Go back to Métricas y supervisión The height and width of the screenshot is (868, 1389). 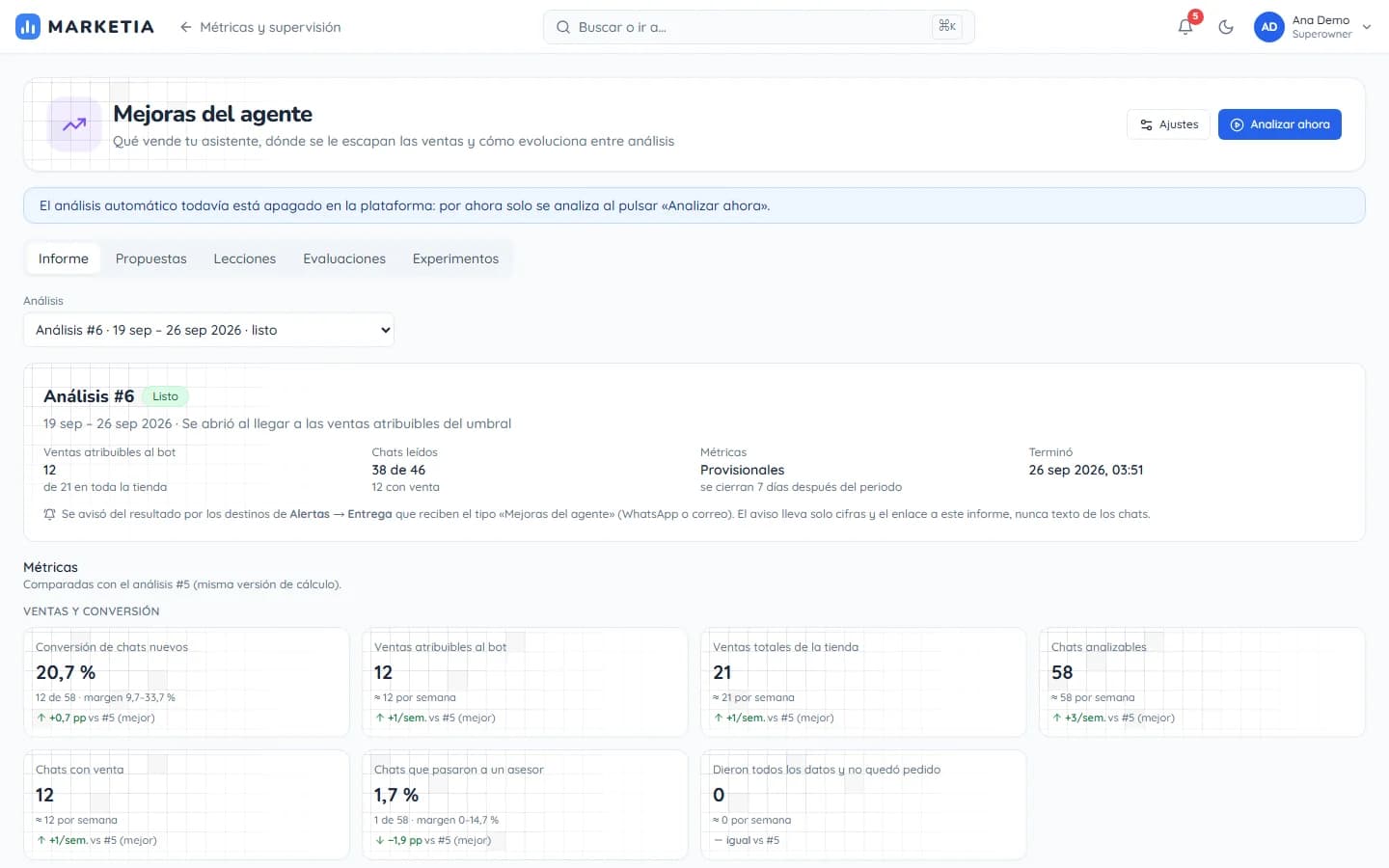(260, 27)
